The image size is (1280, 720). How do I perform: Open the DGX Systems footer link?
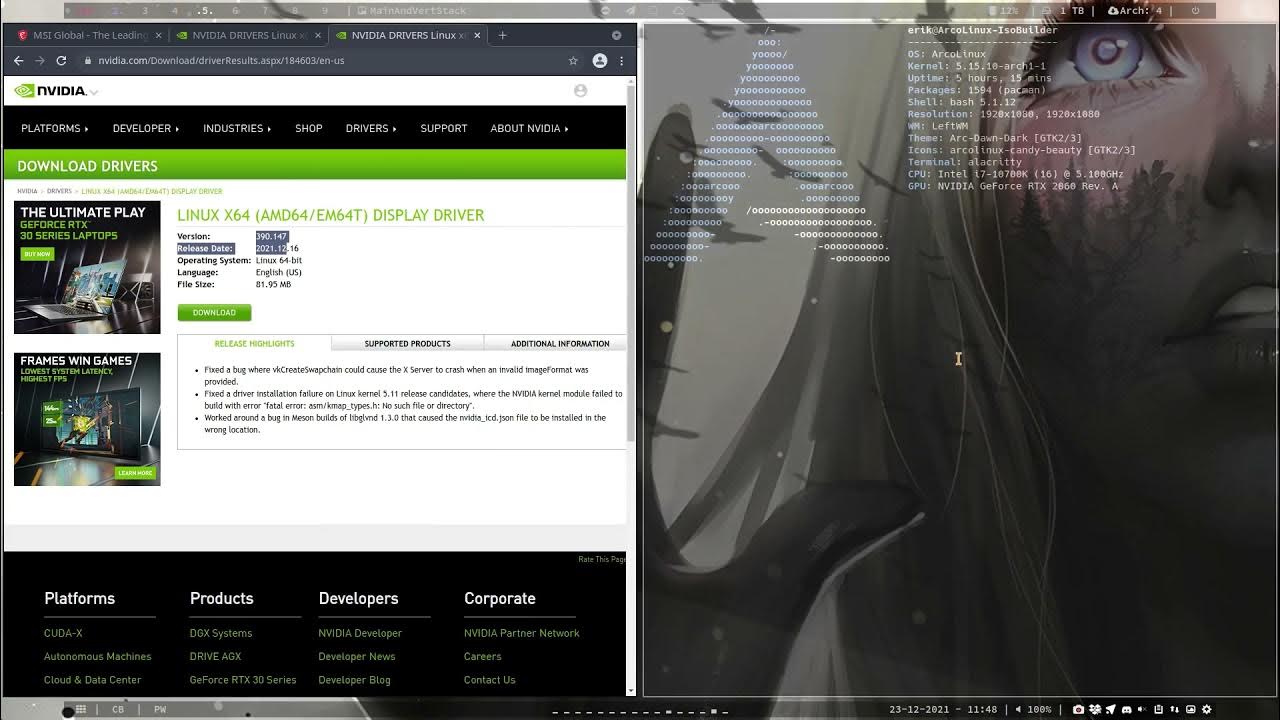[x=221, y=633]
